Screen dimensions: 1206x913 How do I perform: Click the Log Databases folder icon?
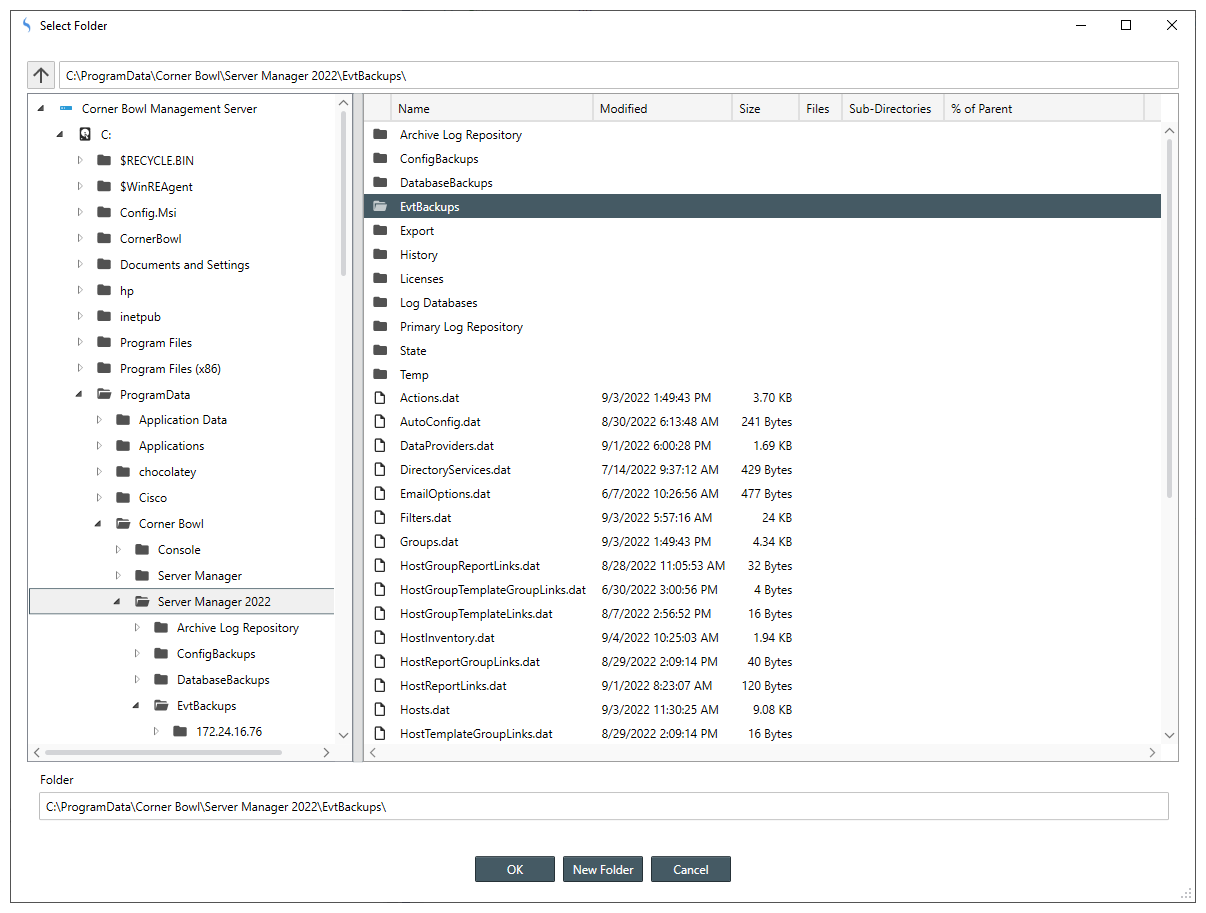[x=379, y=303]
